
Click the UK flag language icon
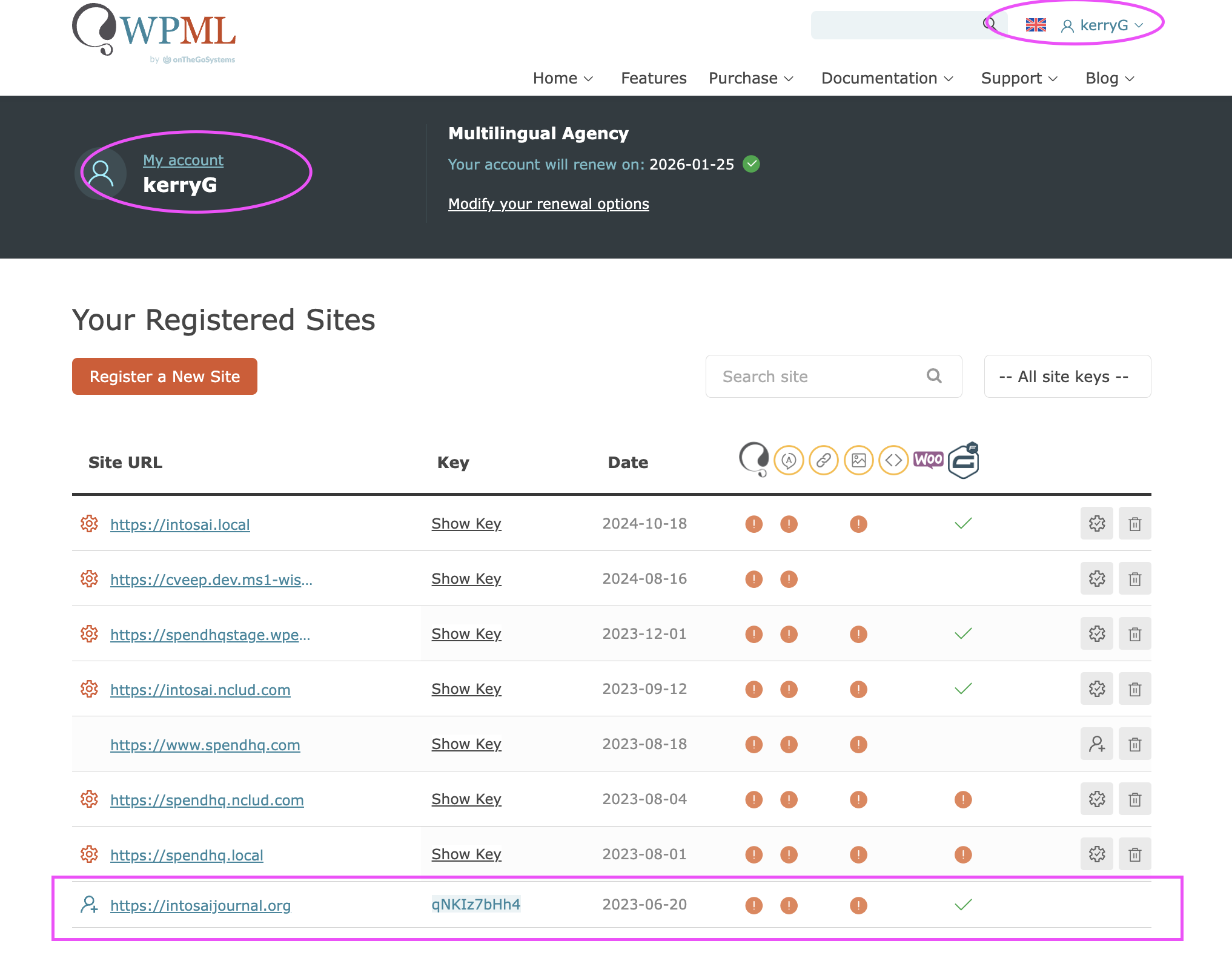click(x=1036, y=25)
